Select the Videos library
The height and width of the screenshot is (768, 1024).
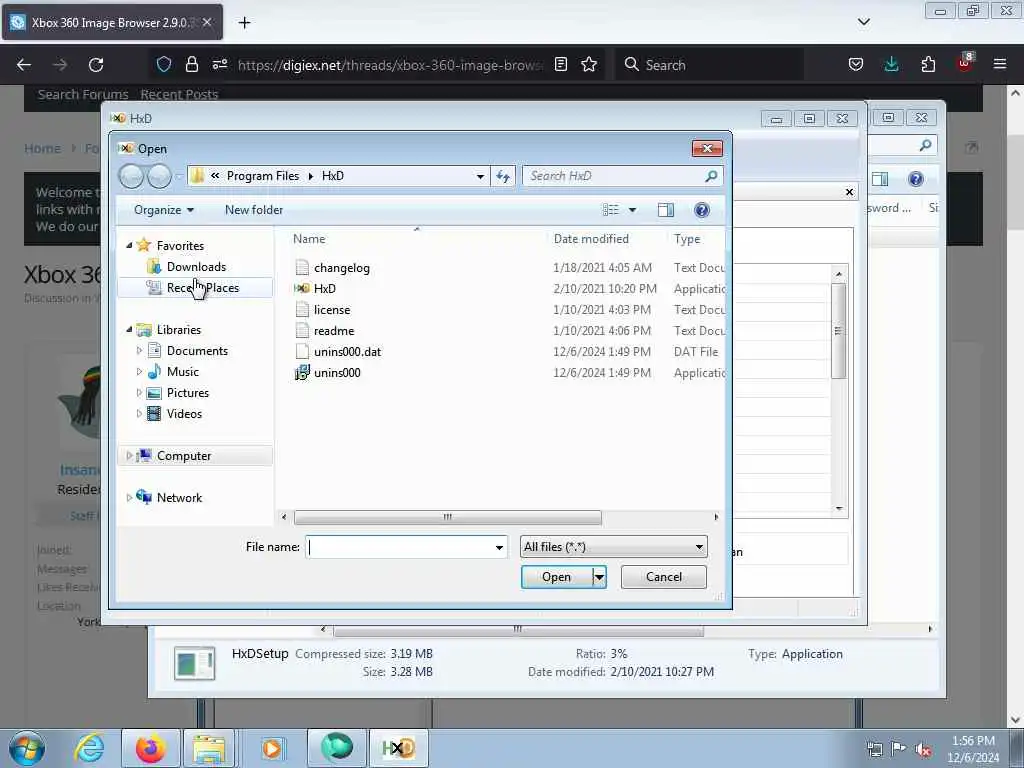click(x=184, y=413)
